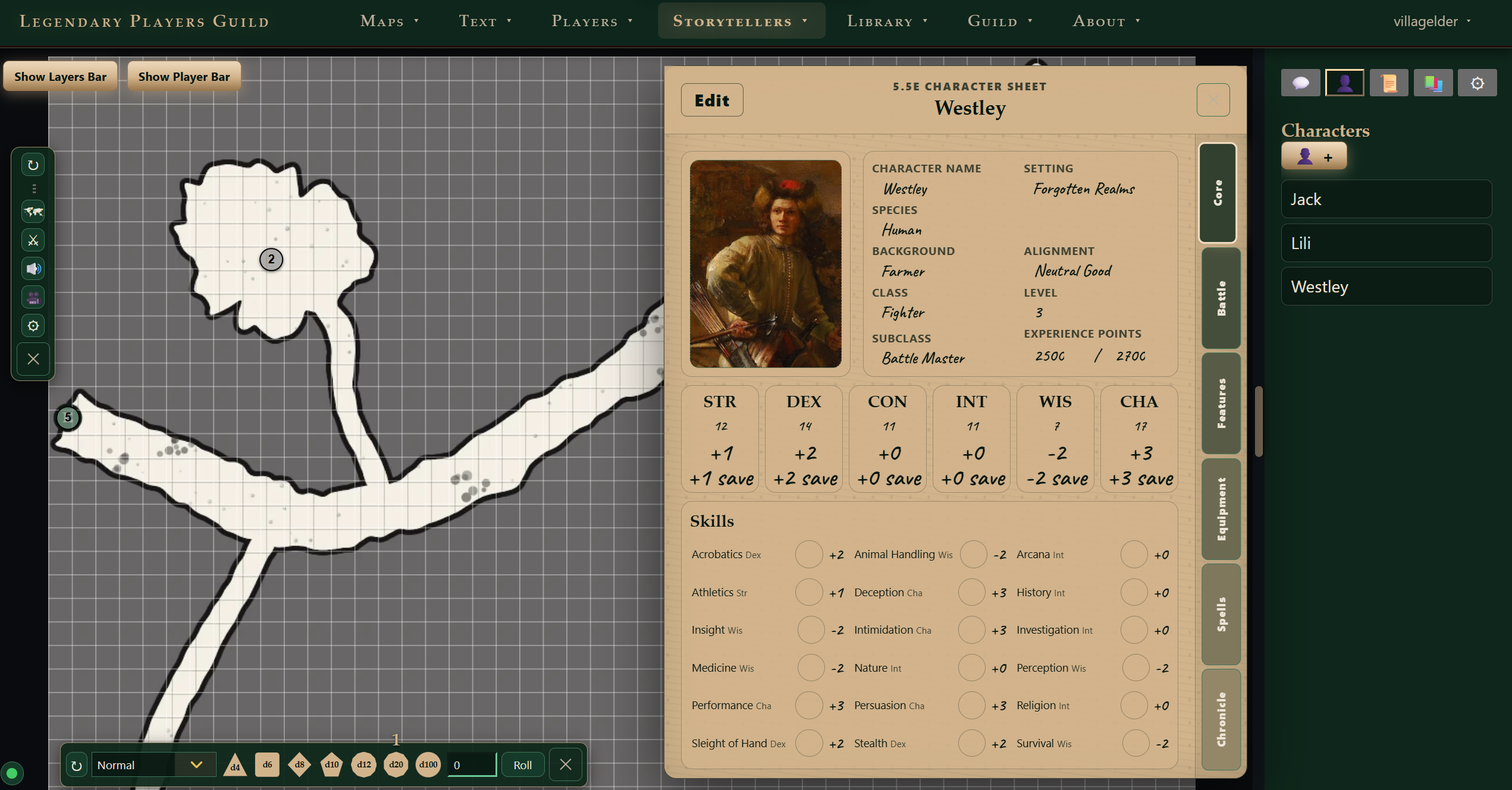Screen dimensions: 1512x790
Task: Select the d12 die
Action: point(364,765)
